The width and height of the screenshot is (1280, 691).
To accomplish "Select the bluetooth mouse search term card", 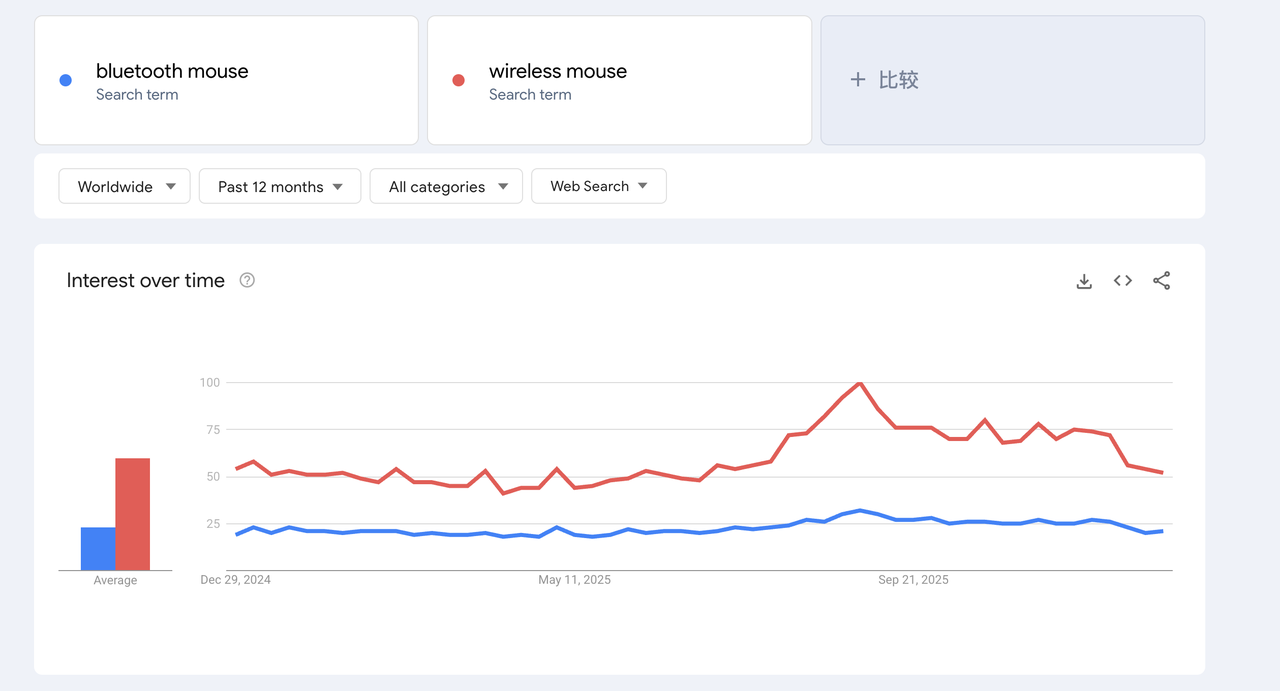I will [x=226, y=80].
